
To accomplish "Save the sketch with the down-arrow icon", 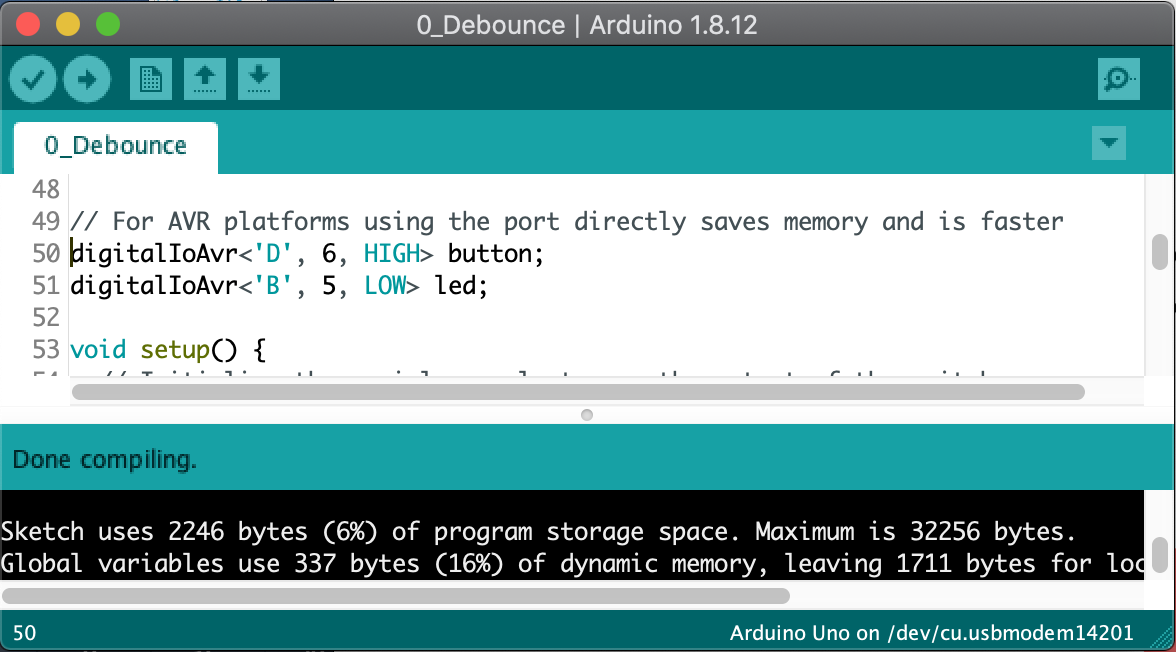I will coord(259,79).
